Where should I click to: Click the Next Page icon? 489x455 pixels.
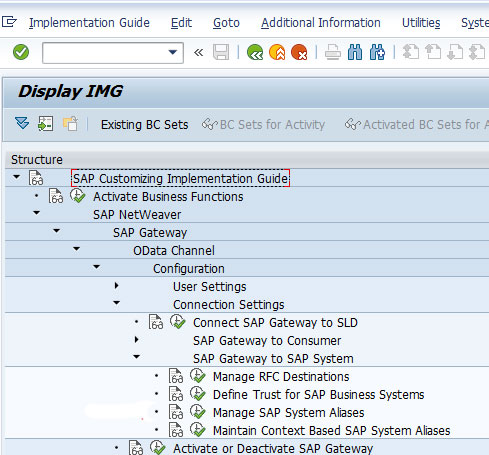coord(455,52)
